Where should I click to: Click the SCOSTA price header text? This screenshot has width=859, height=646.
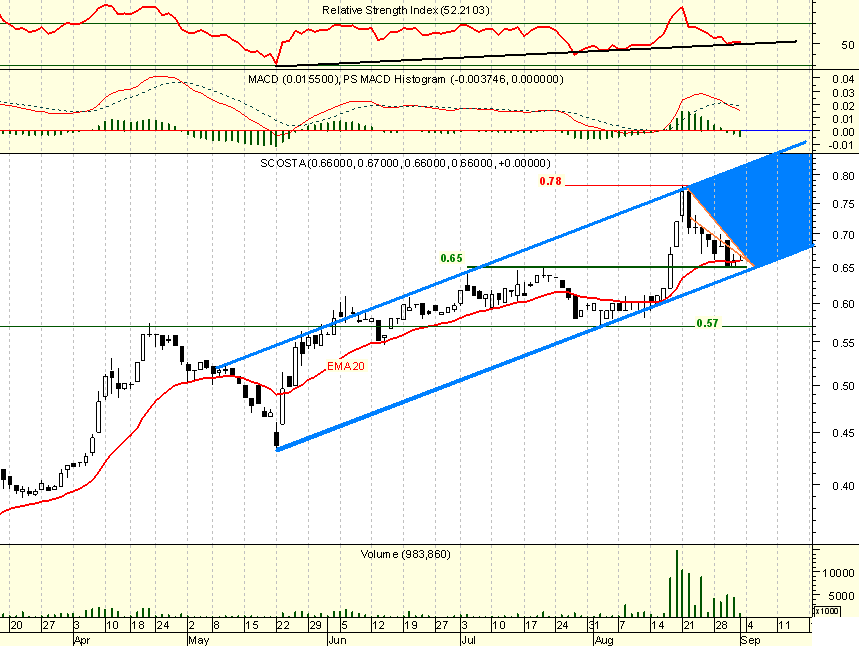click(405, 163)
